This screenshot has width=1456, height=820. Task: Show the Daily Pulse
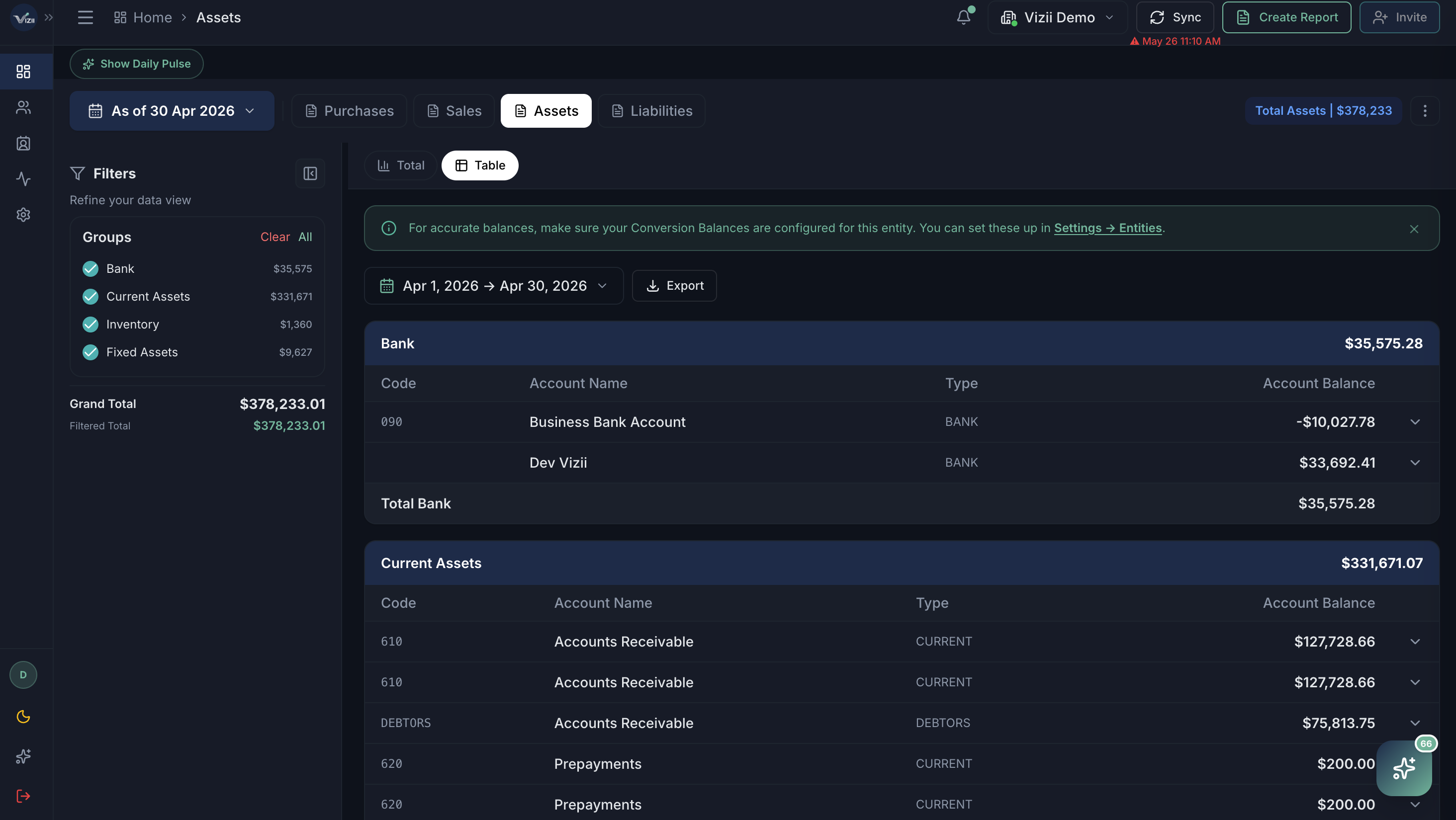[137, 64]
